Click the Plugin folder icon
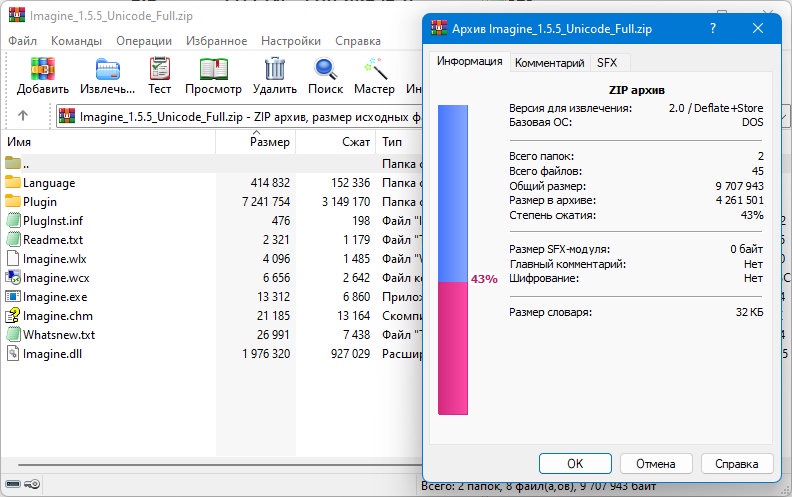 pyautogui.click(x=13, y=201)
